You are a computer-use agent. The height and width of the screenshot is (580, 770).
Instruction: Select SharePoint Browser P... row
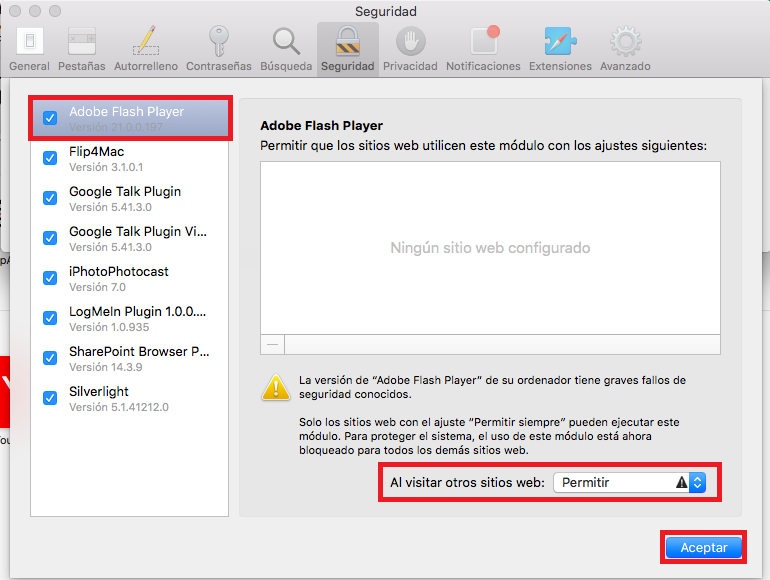tap(130, 359)
